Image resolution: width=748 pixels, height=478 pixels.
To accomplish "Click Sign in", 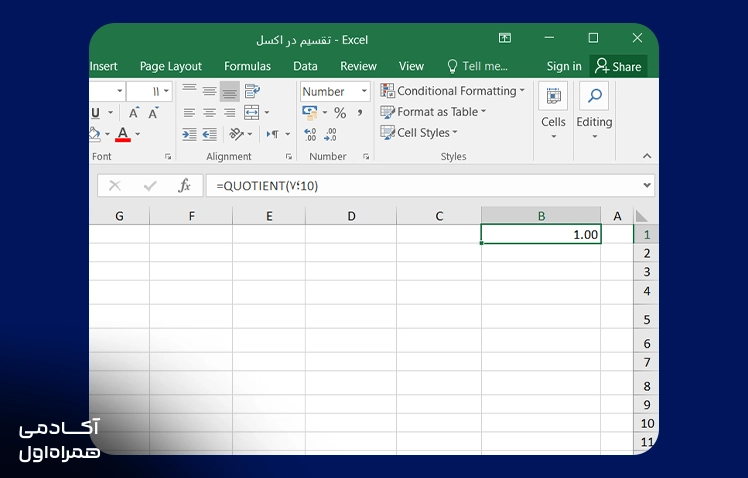I will [x=564, y=66].
